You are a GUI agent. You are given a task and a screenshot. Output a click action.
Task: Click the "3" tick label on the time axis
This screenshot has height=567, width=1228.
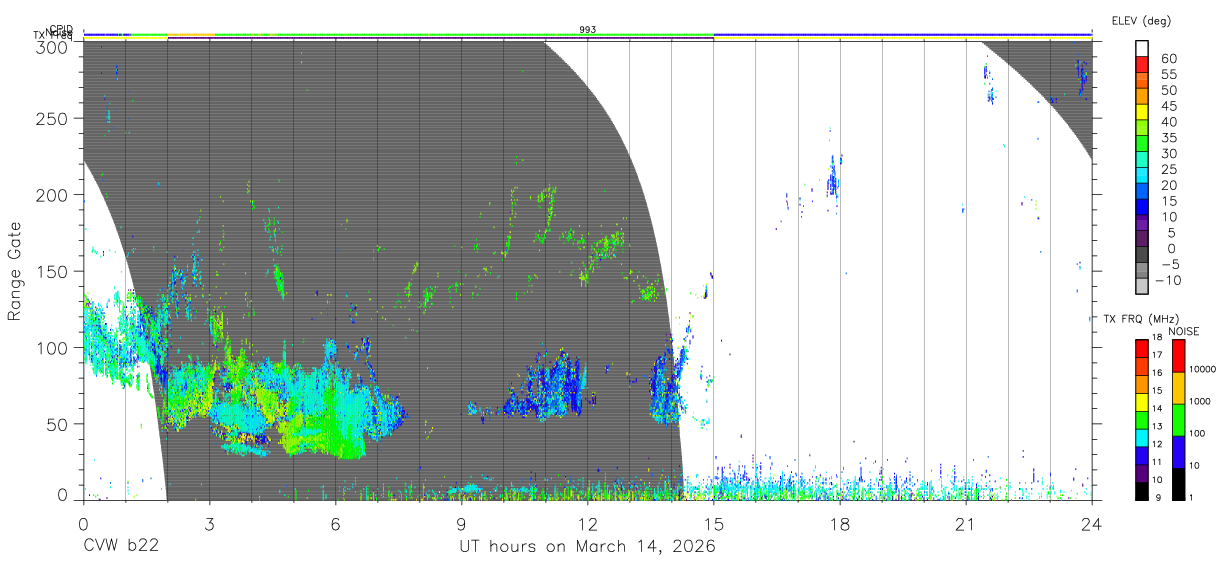tap(209, 523)
